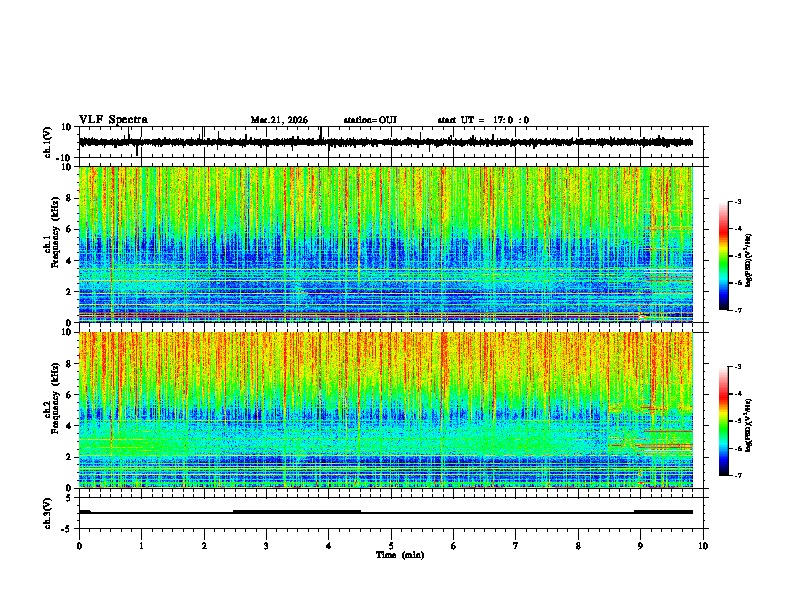The image size is (792, 612).
Task: Click the "-3" label on ch.2 color bar
Action: 737,367
